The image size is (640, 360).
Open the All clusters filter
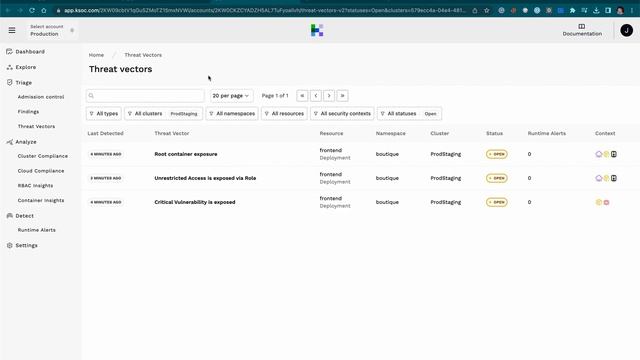163,113
